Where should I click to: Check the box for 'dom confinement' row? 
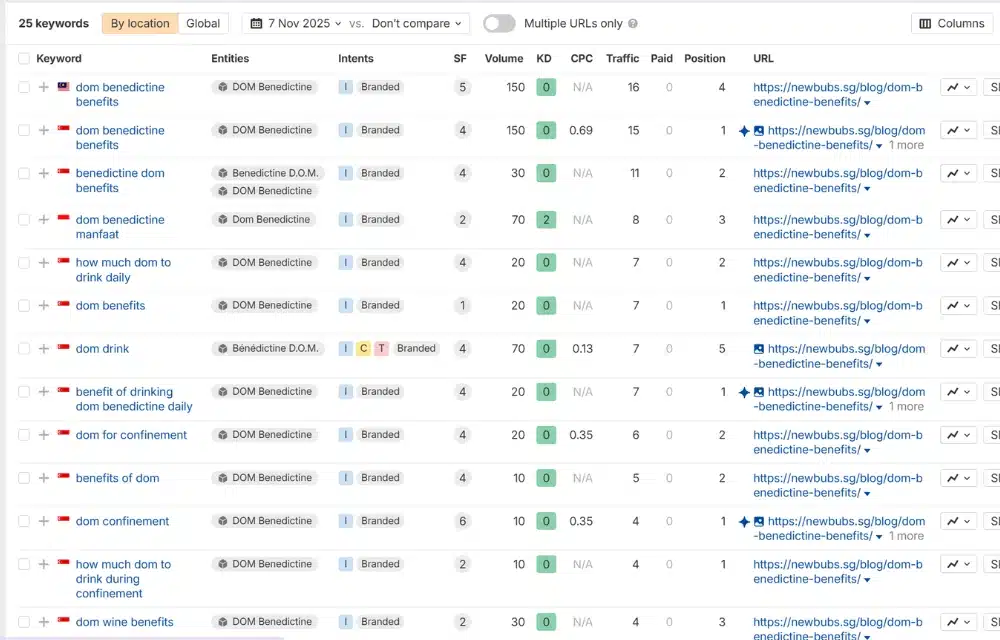(24, 521)
